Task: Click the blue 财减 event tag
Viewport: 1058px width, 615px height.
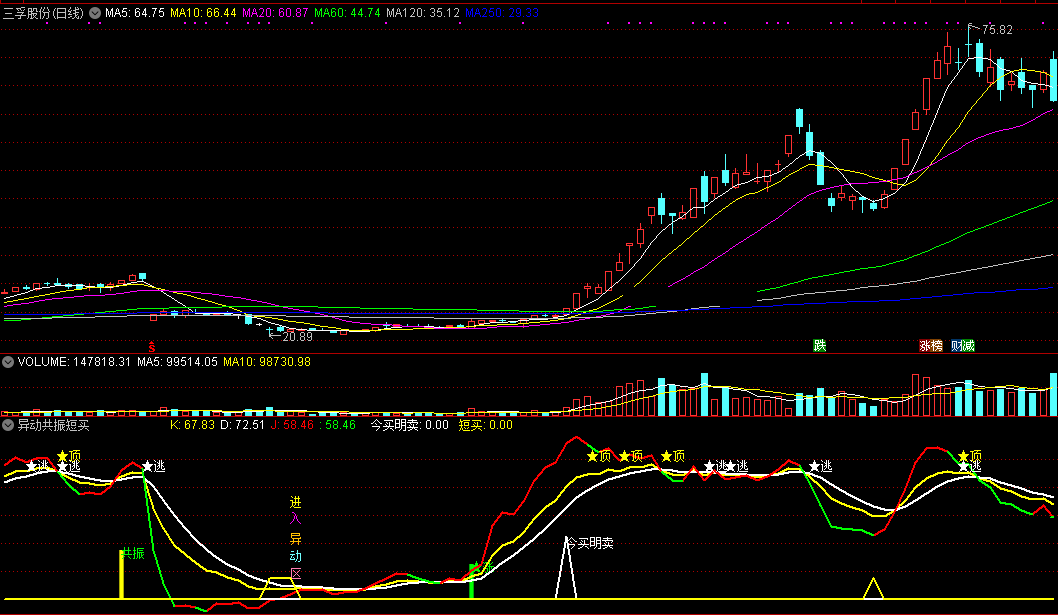Action: pos(963,346)
